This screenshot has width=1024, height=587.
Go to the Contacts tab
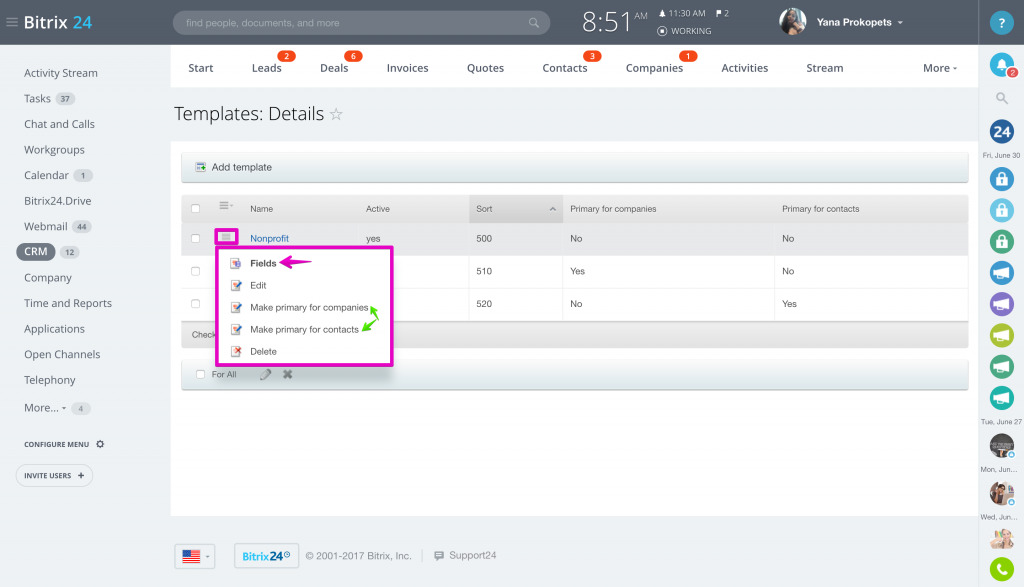tap(565, 68)
